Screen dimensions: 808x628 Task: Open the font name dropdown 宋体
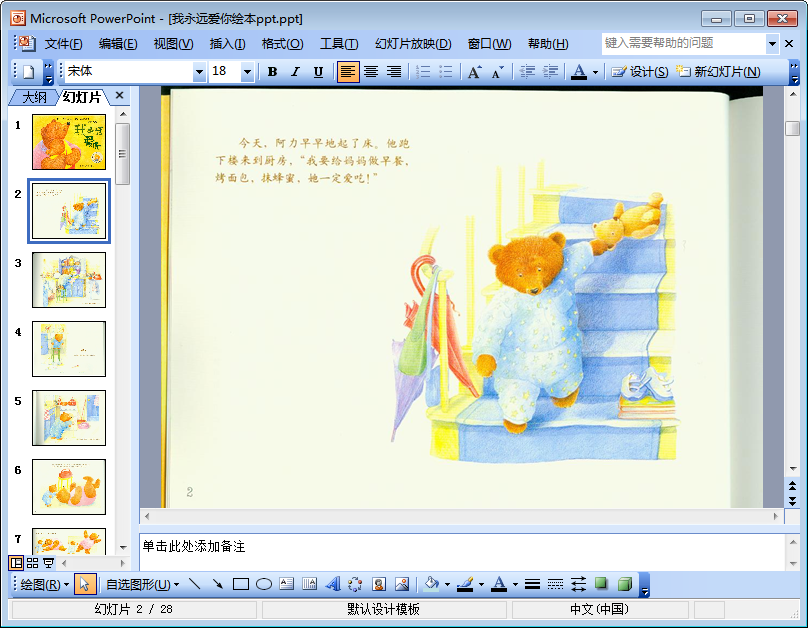pos(199,72)
